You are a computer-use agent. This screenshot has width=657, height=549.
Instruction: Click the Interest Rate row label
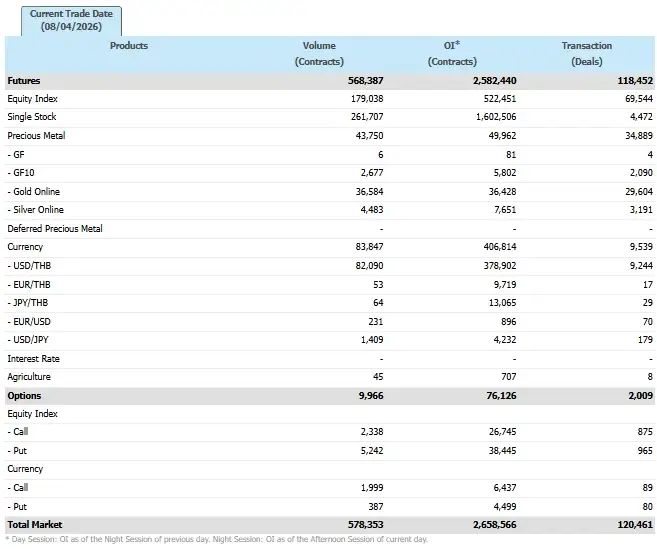click(33, 358)
